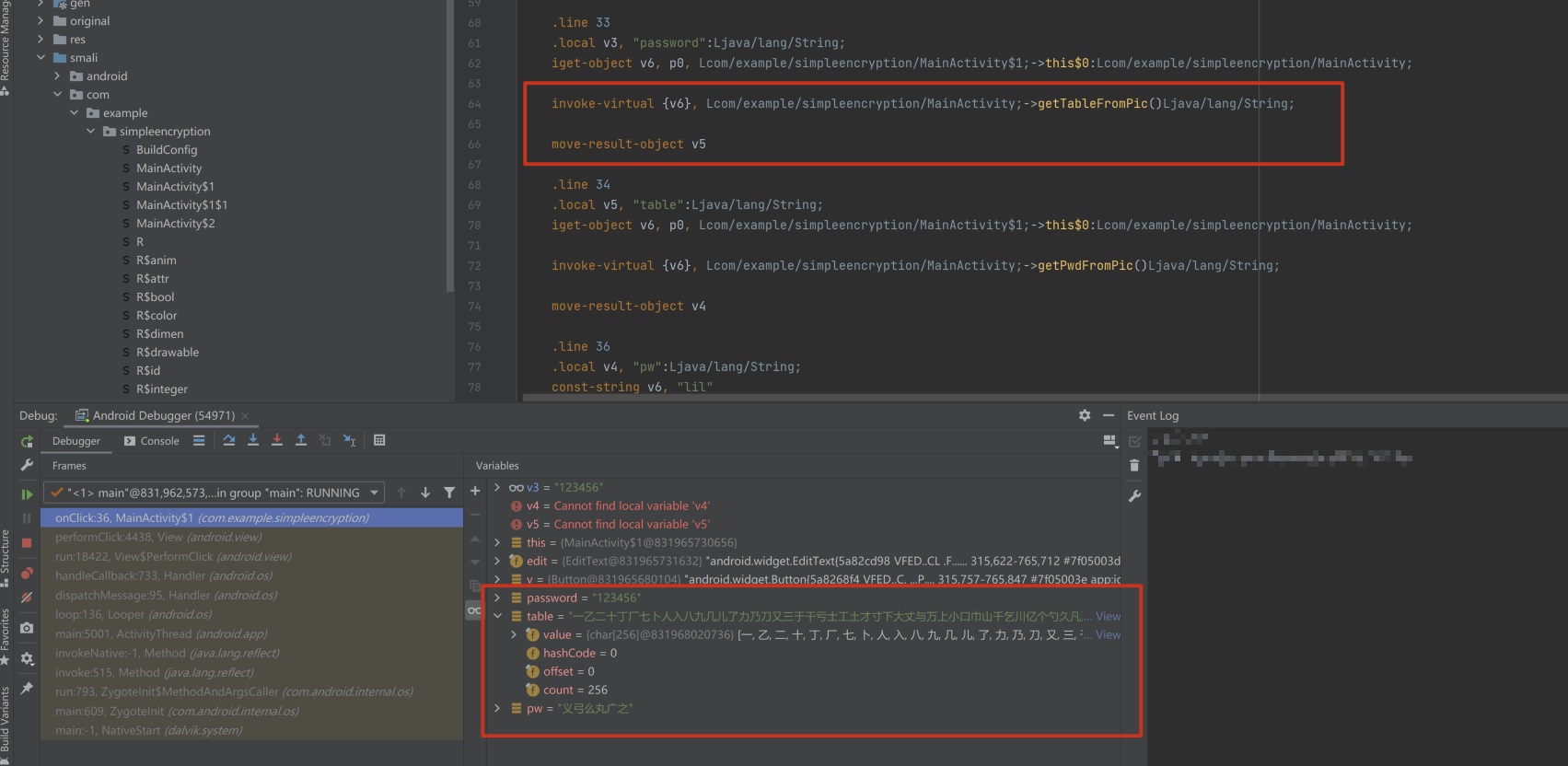This screenshot has height=766, width=1568.
Task: Expand the res folder
Action: [41, 39]
